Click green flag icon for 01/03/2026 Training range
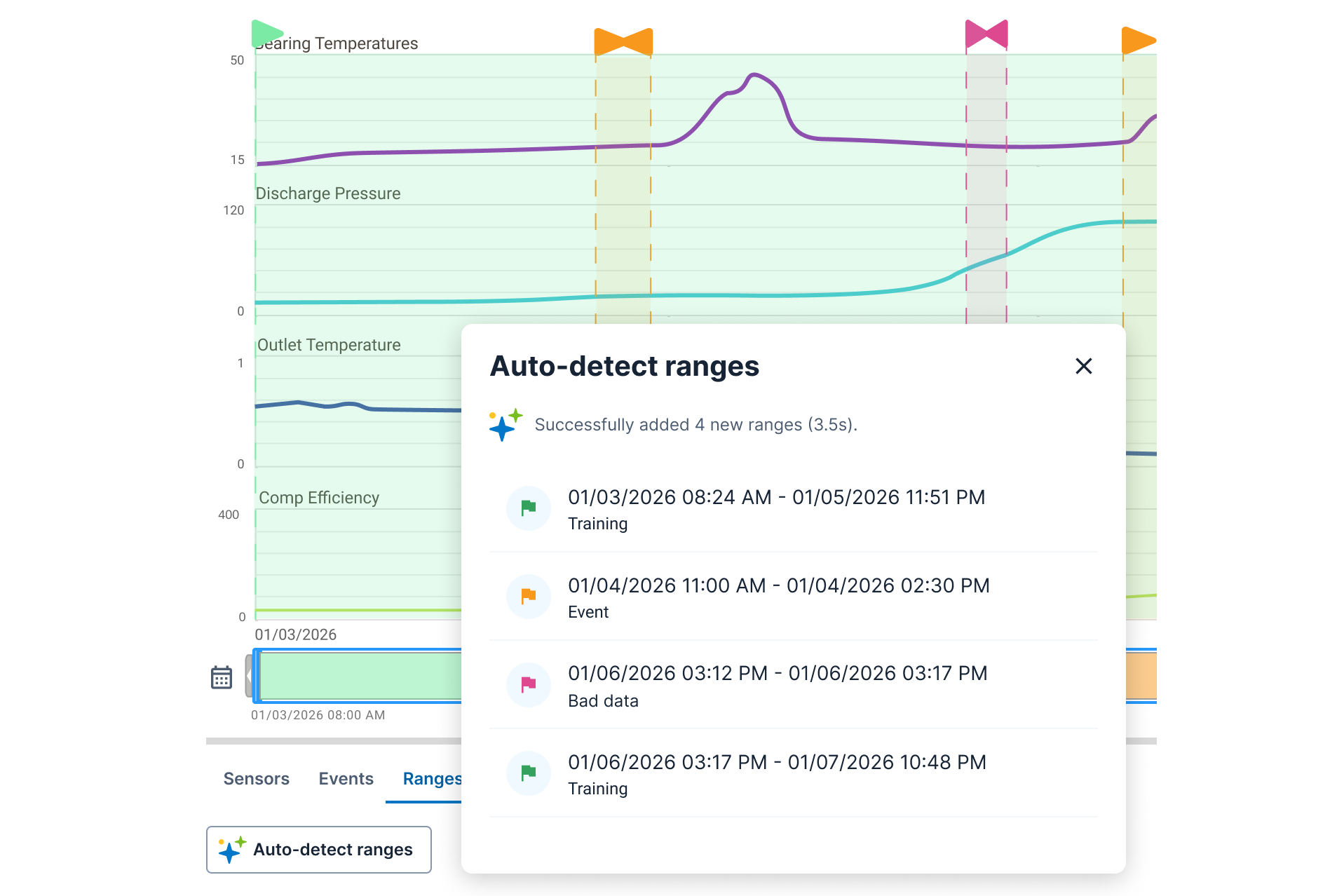 pos(529,508)
